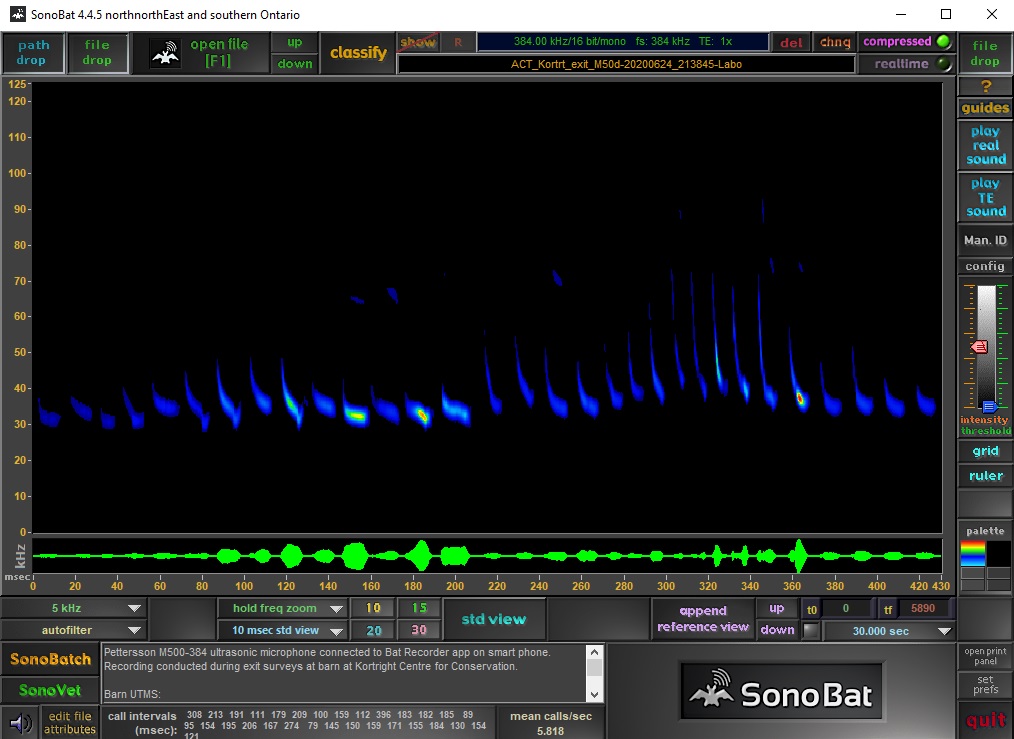Click the R button beside show
The image size is (1014, 739).
coord(458,43)
